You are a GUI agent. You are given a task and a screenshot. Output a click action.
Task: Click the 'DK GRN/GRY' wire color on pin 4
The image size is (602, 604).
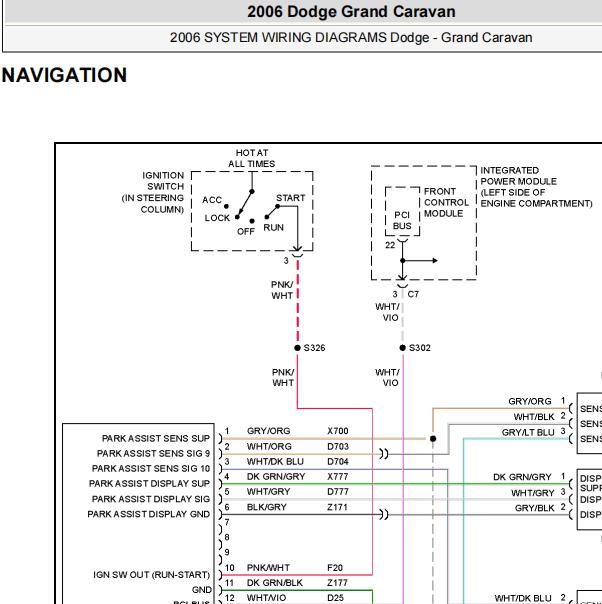[276, 476]
